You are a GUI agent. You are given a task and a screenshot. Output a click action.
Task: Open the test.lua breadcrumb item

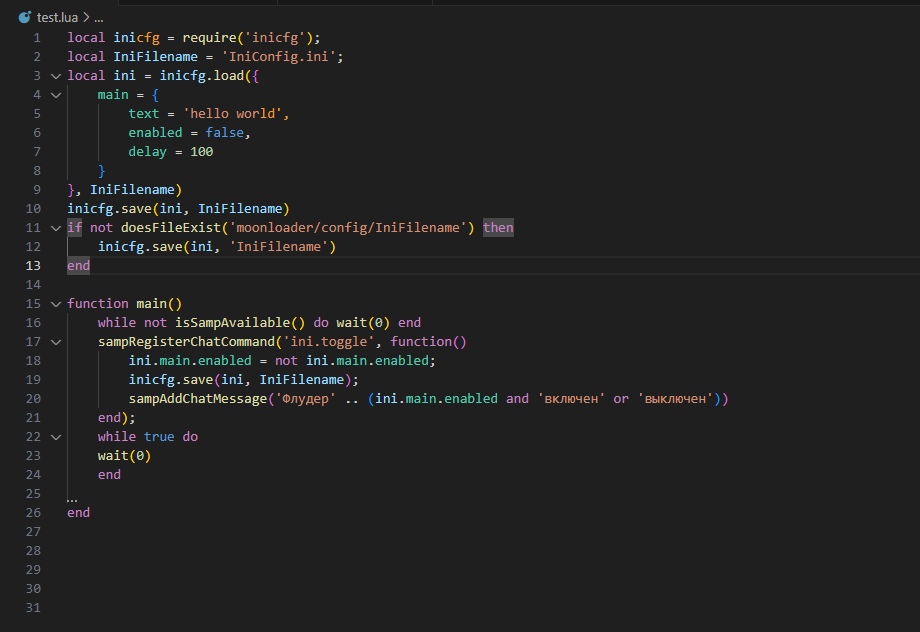56,18
